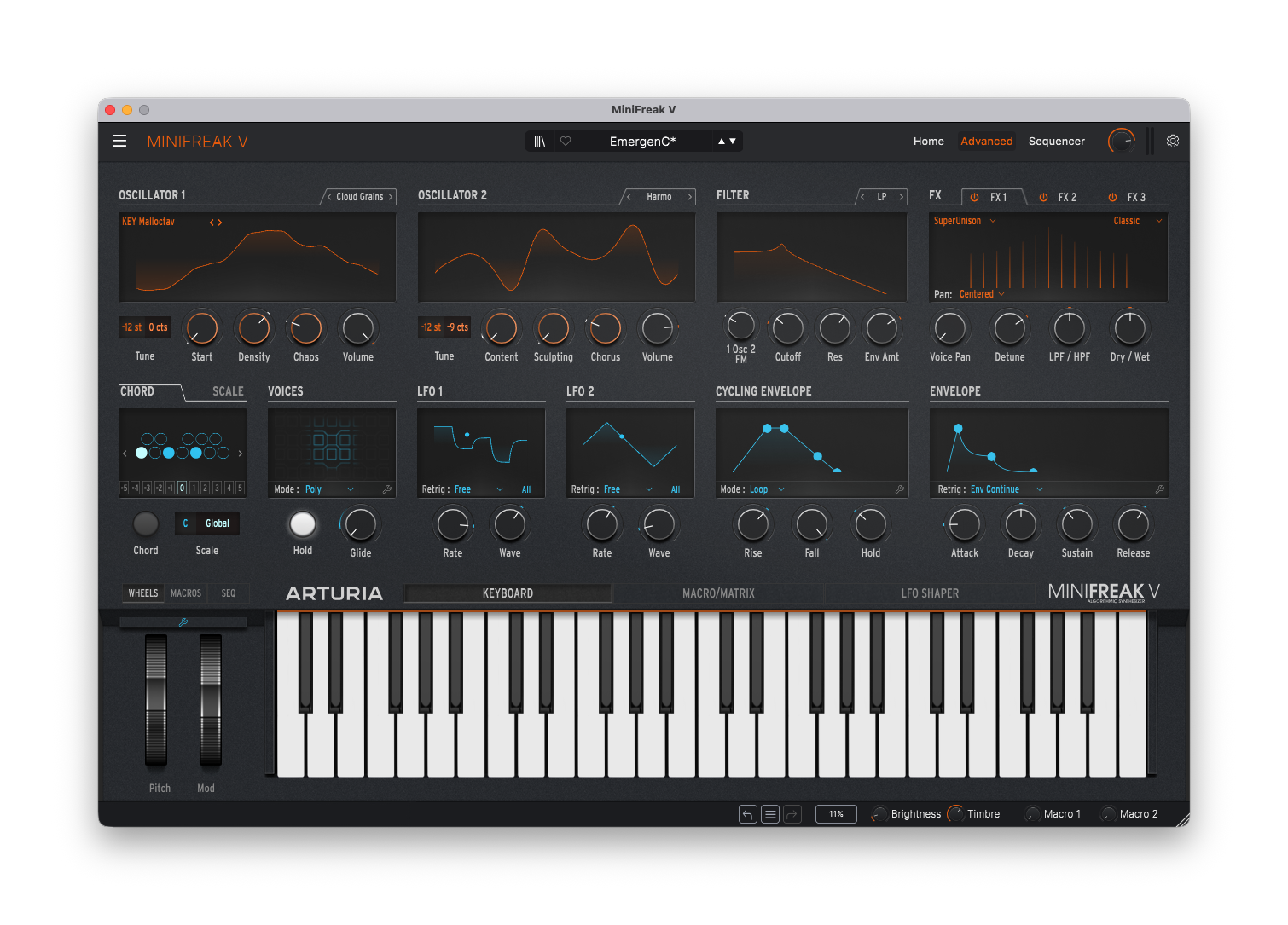Toggle FX 1 power button
The image size is (1288, 925).
pos(974,197)
